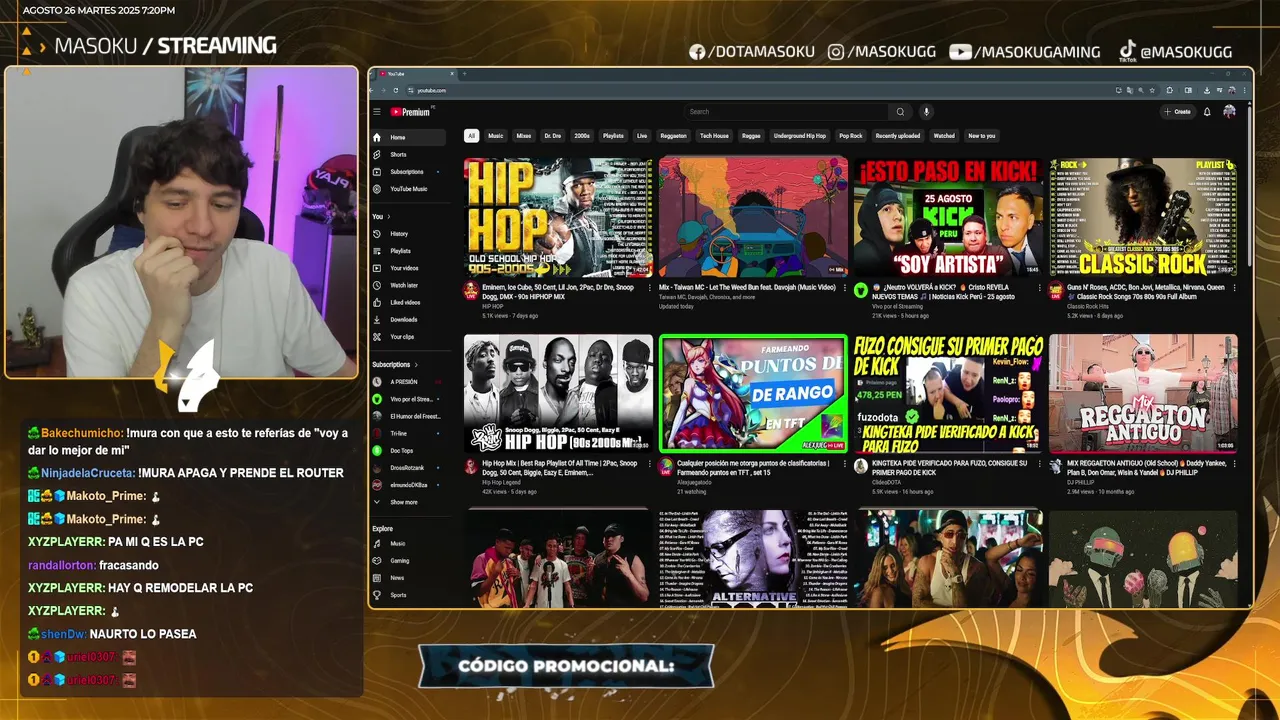Open options menu for Noticias Kick Perú video
The image size is (1280, 720).
1038,288
